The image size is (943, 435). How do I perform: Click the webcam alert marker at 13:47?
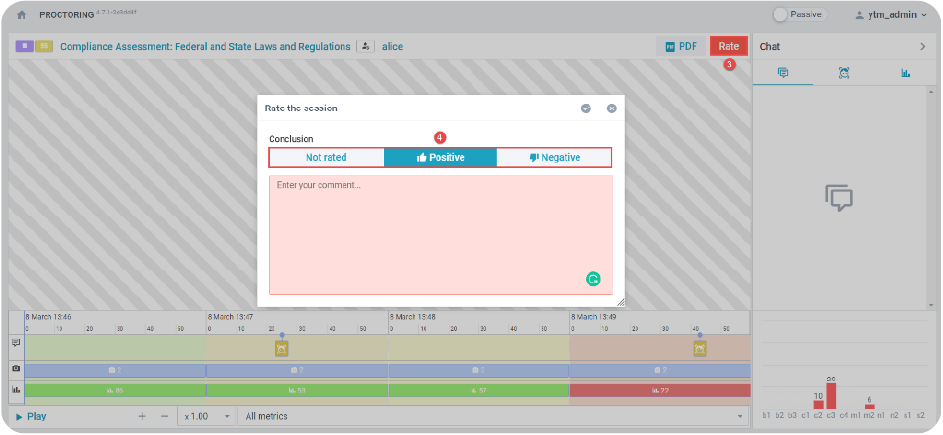[282, 348]
